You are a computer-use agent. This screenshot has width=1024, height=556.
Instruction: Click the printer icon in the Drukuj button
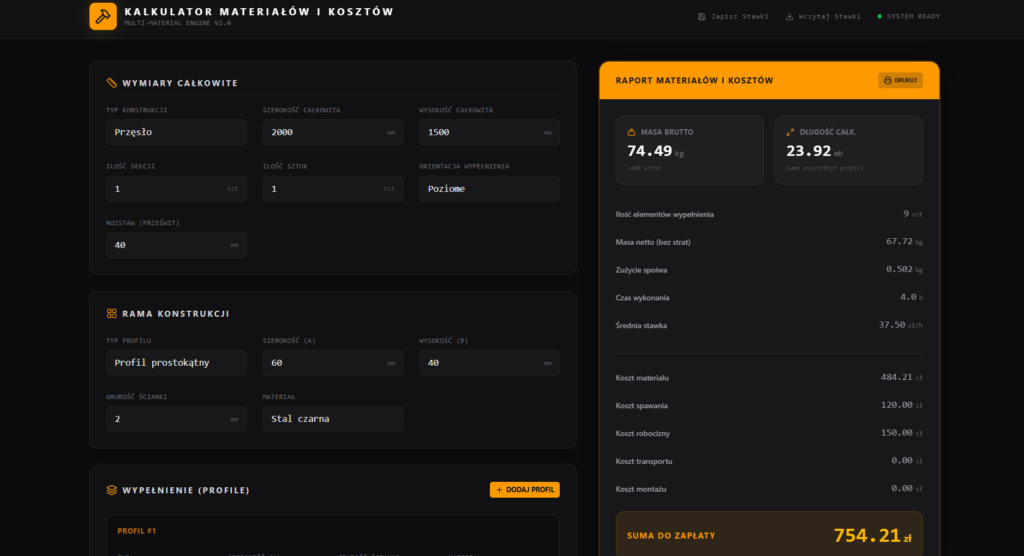(888, 80)
